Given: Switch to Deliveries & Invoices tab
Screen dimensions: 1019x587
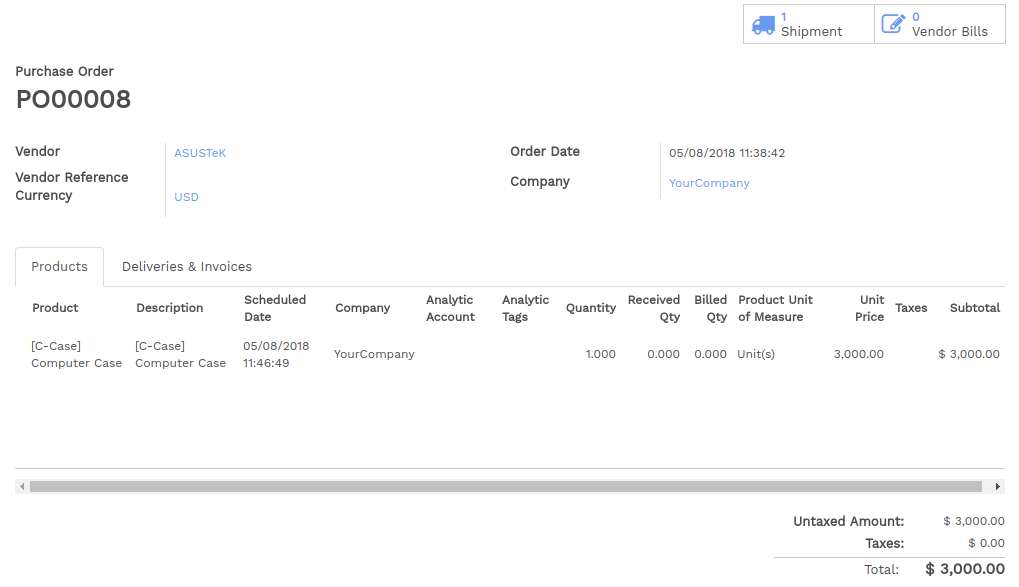Looking at the screenshot, I should click(x=187, y=267).
